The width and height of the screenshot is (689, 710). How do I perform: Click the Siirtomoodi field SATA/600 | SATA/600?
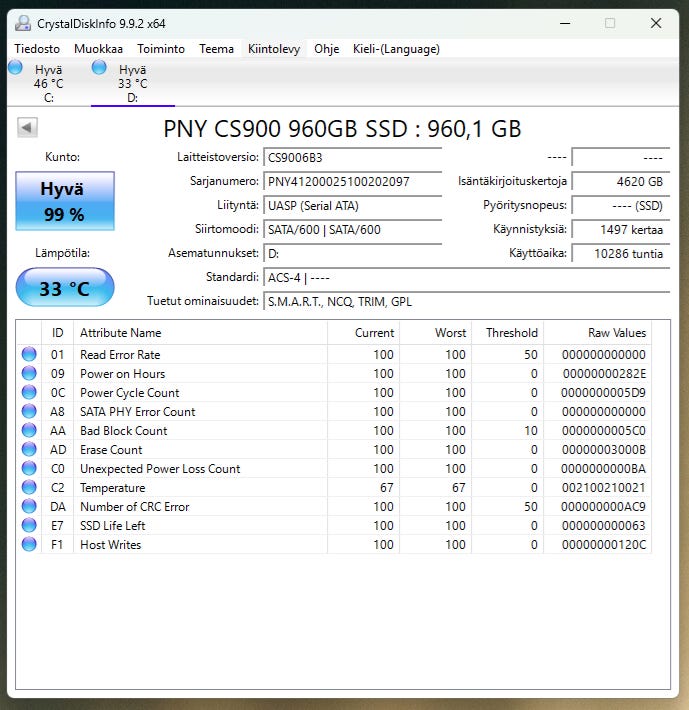coord(352,230)
